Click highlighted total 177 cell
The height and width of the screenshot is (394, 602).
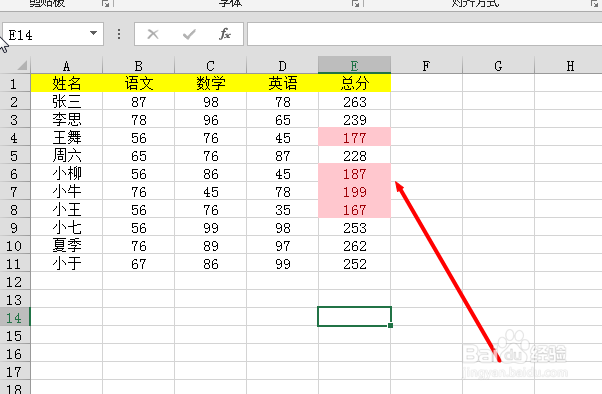coord(354,137)
